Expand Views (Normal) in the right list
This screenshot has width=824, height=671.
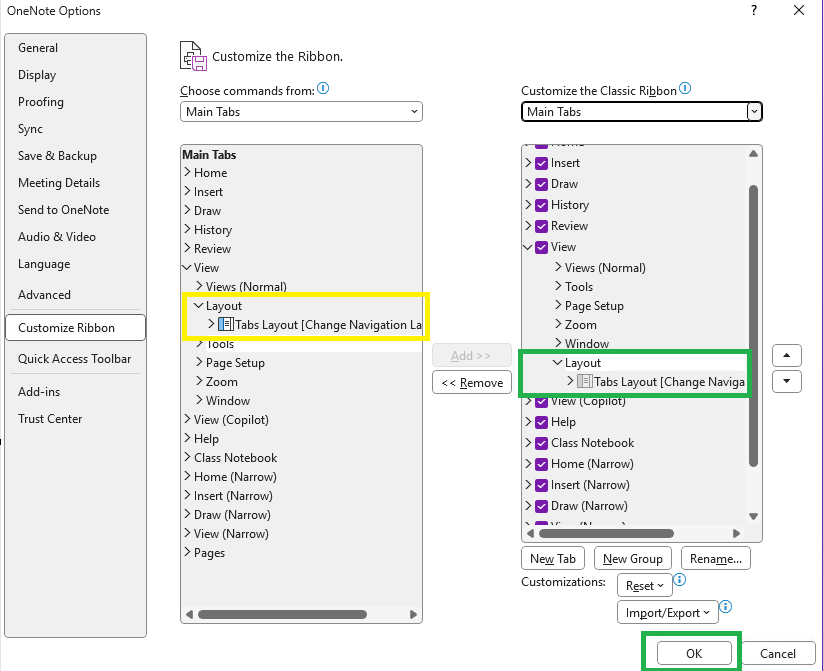pos(558,267)
